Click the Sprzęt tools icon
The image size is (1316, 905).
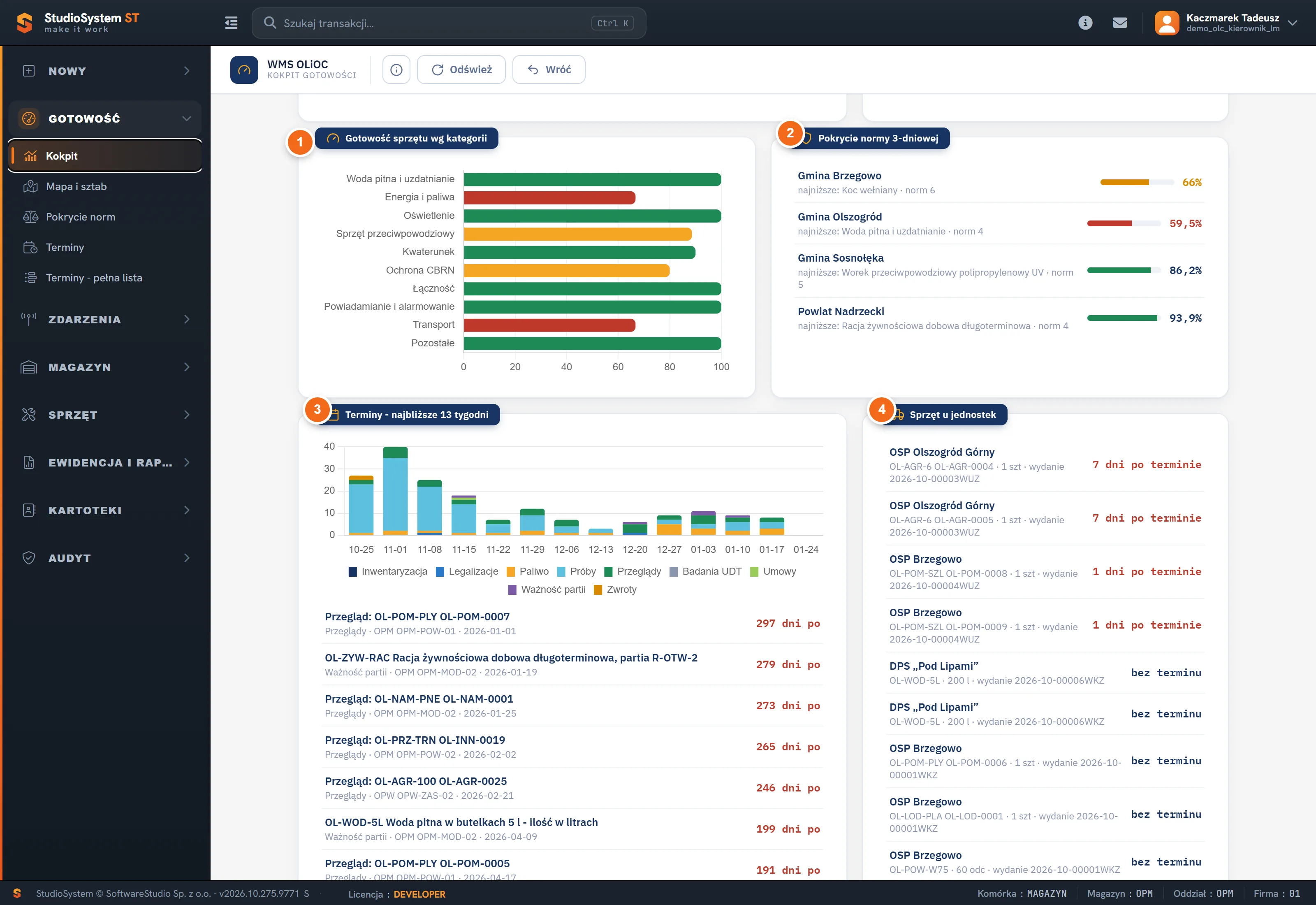tap(29, 415)
